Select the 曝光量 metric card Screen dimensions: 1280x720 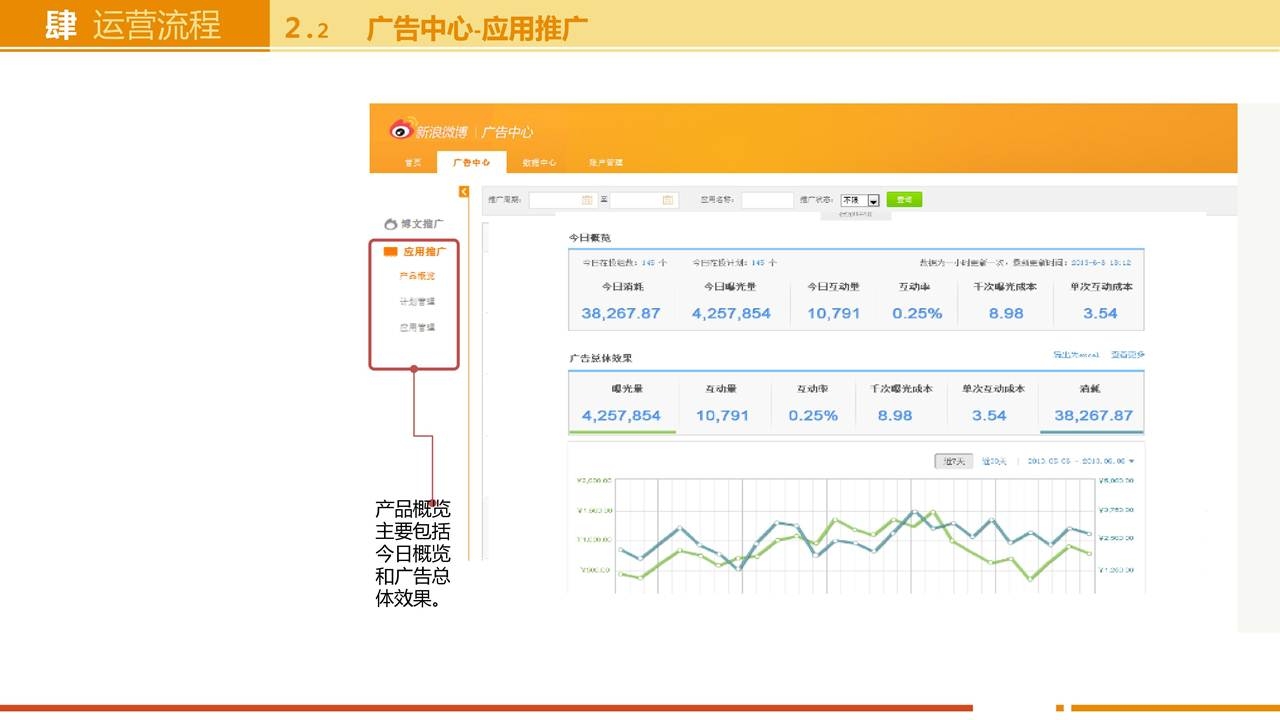tap(622, 402)
